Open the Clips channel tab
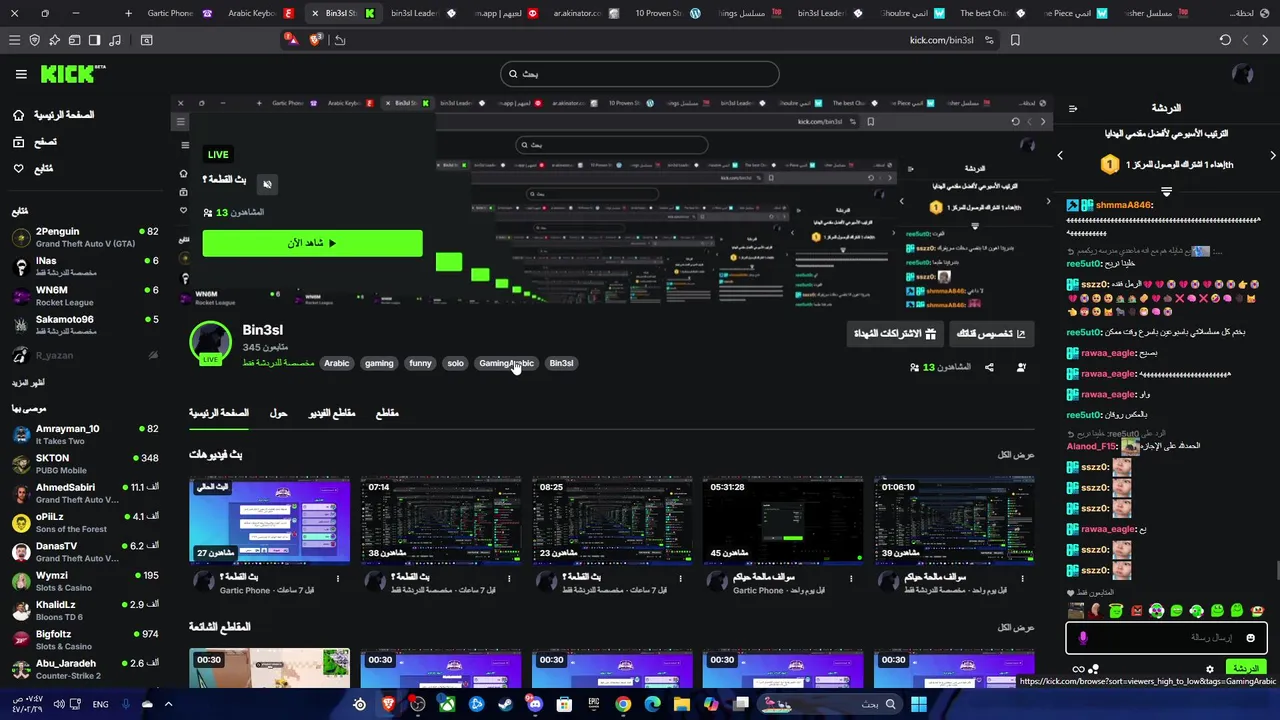This screenshot has width=1280, height=720. click(x=387, y=413)
